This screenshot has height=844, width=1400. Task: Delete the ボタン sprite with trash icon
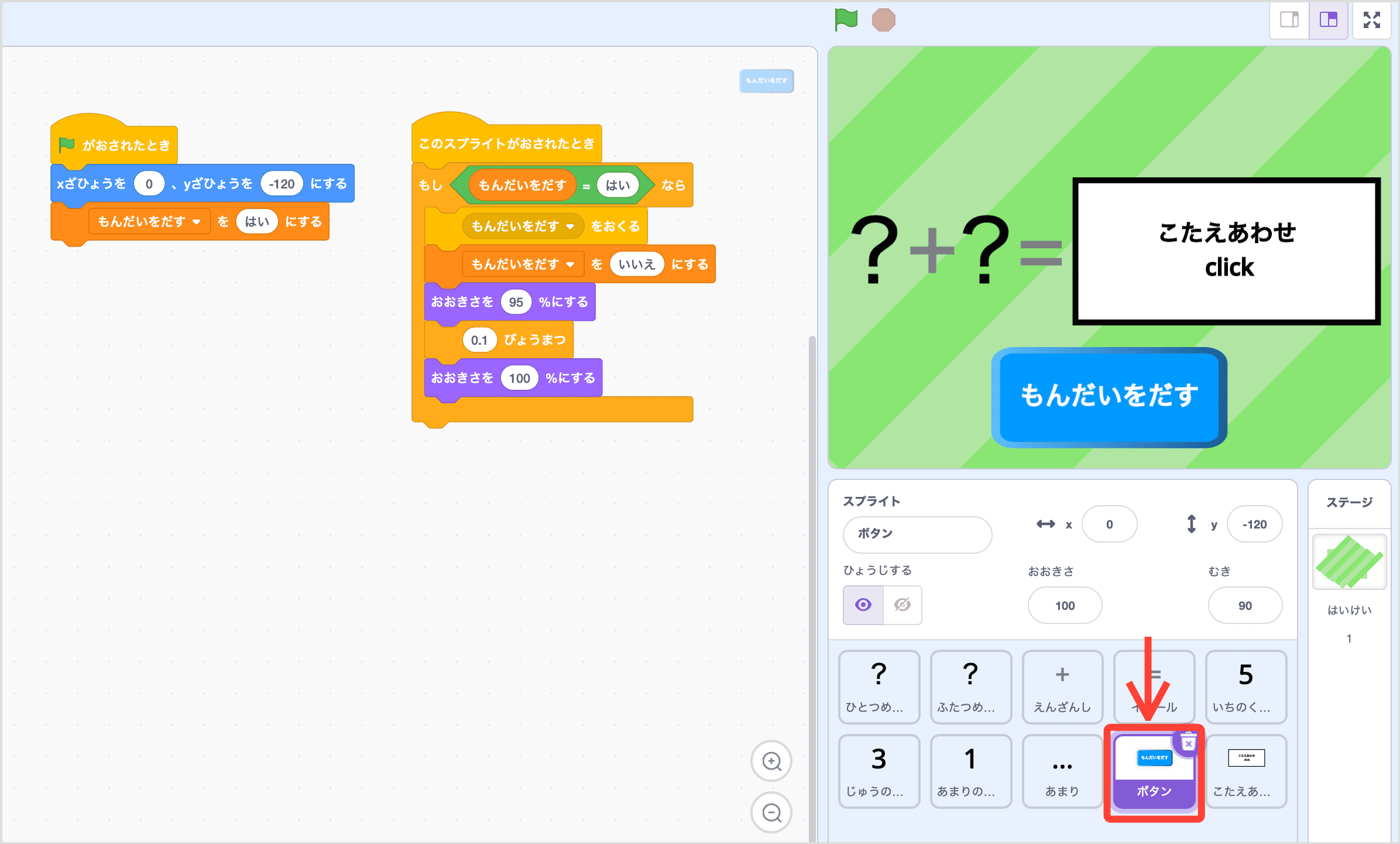click(1188, 743)
